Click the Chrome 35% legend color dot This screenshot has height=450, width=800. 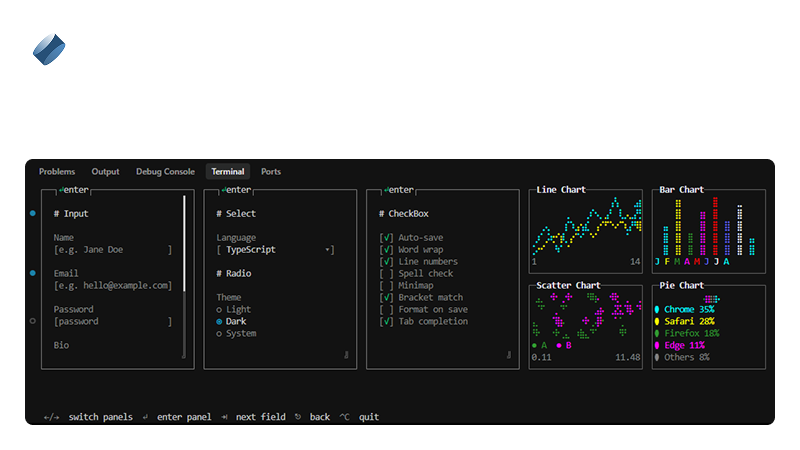click(657, 310)
